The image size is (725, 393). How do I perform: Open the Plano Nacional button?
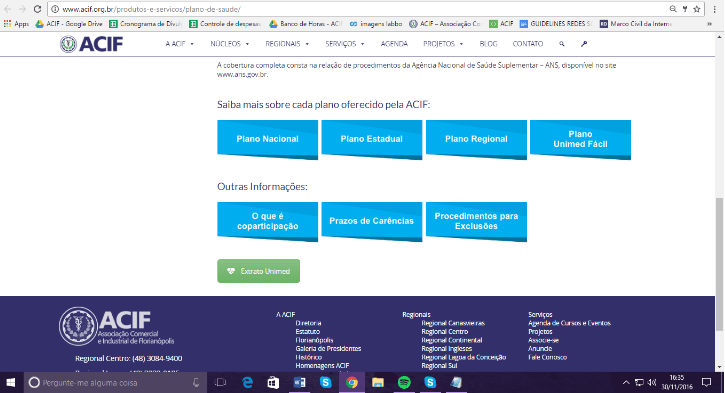coord(267,139)
